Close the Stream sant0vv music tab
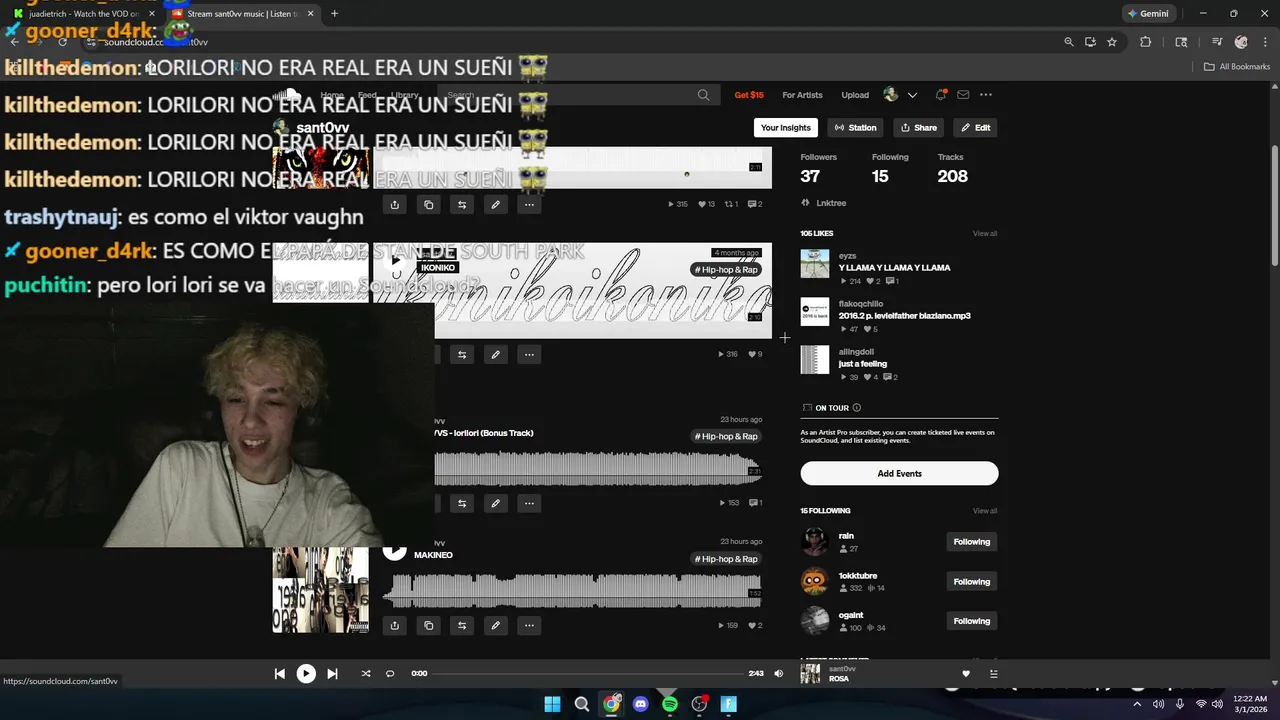 coord(310,14)
